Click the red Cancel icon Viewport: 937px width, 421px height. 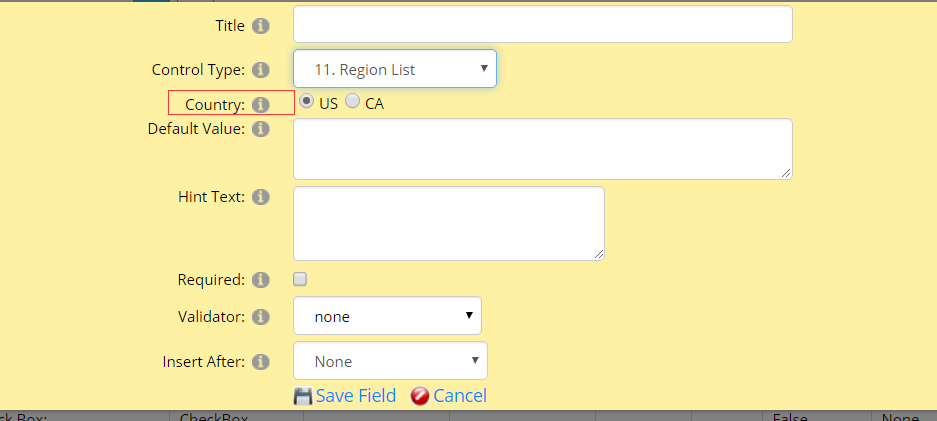[x=420, y=397]
